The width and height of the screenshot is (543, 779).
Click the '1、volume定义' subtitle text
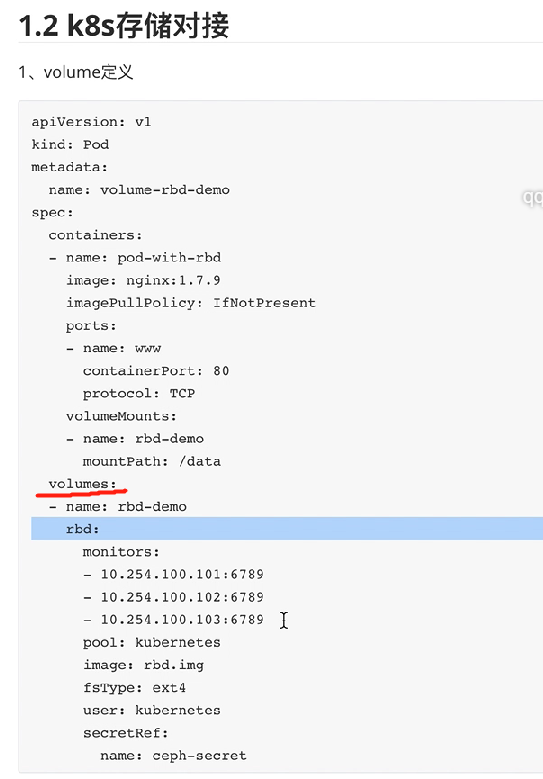[x=76, y=73]
